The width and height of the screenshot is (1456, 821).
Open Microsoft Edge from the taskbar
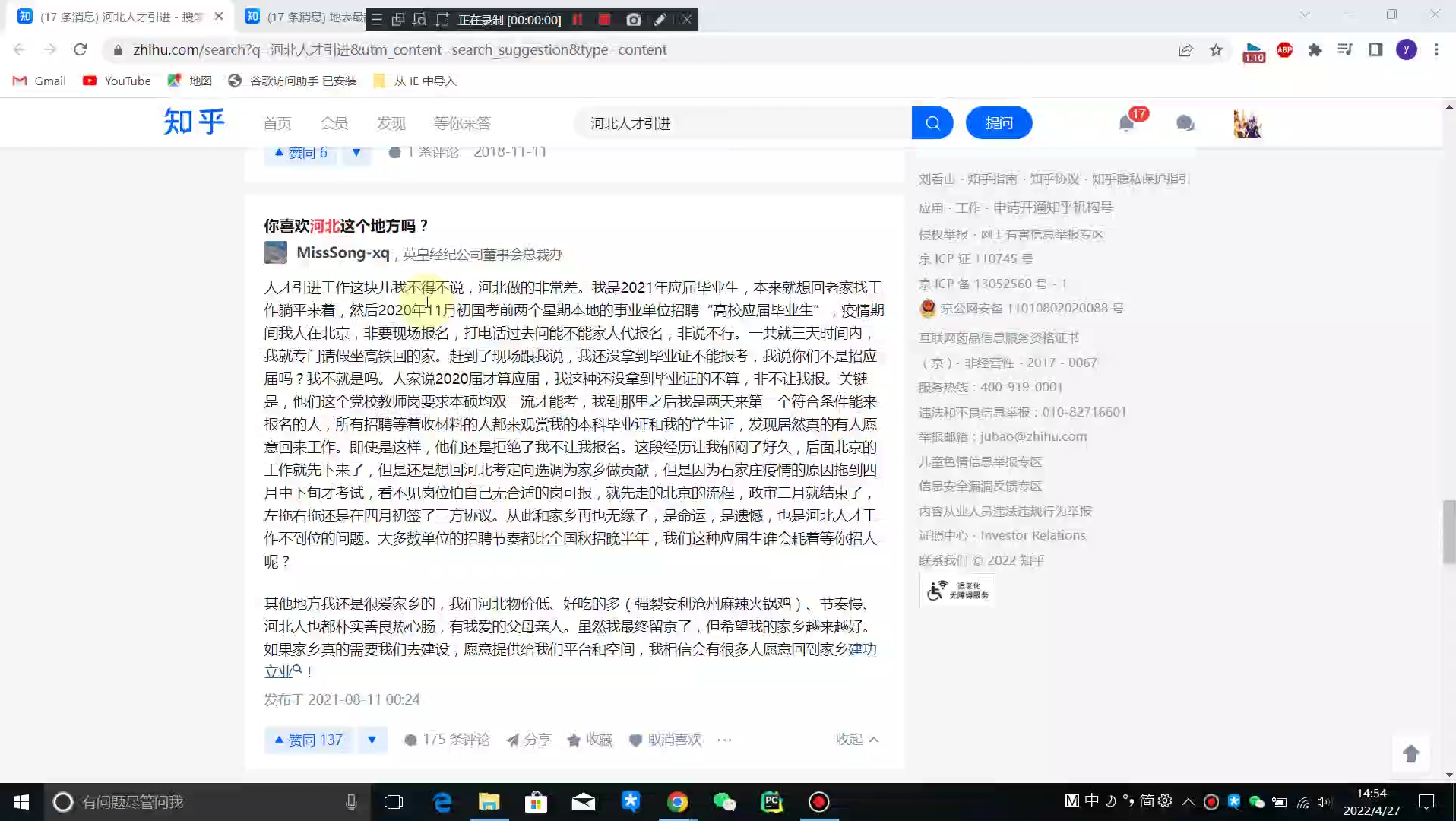[x=442, y=802]
